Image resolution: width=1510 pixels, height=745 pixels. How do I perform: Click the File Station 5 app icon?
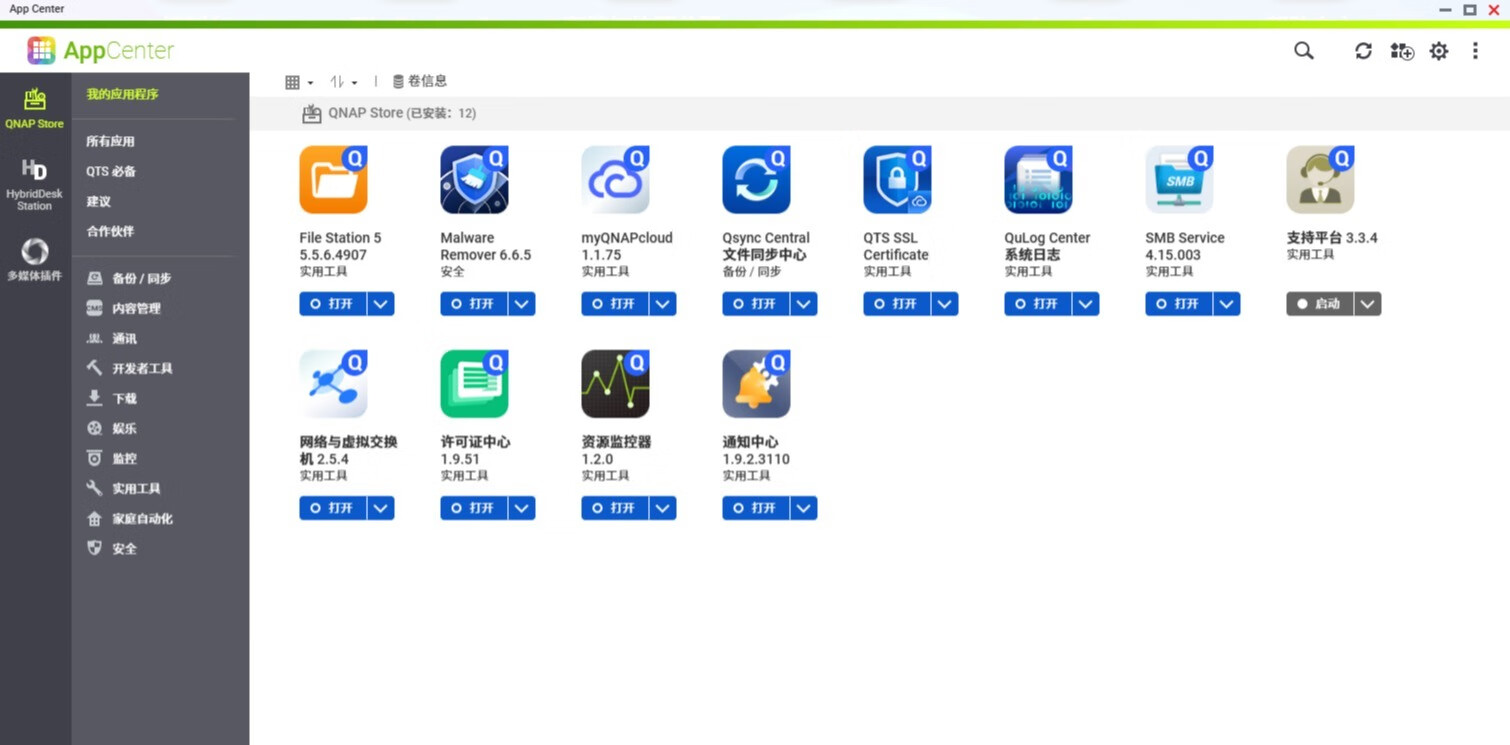tap(333, 180)
